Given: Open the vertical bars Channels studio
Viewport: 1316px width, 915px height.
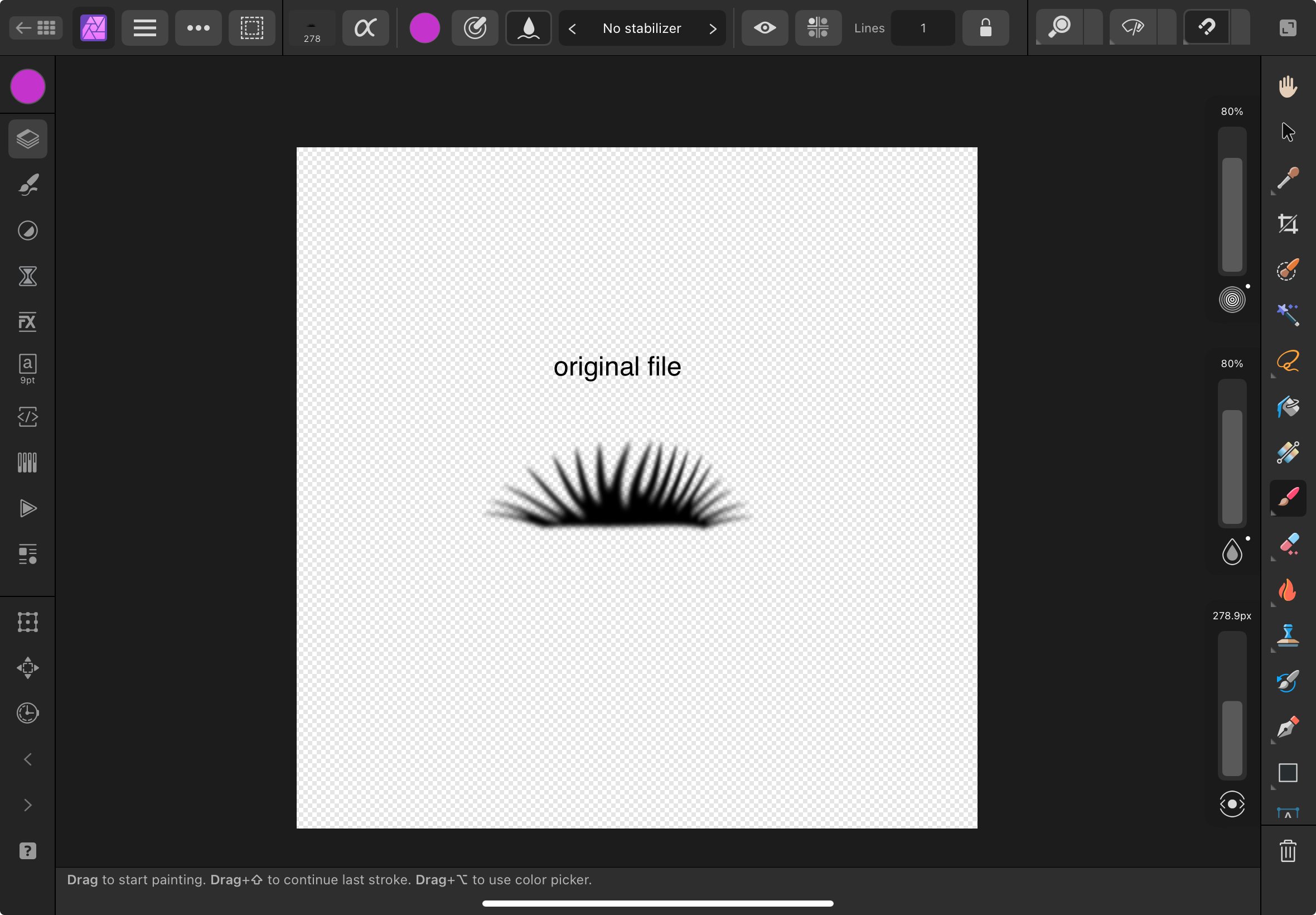Looking at the screenshot, I should coord(27,463).
